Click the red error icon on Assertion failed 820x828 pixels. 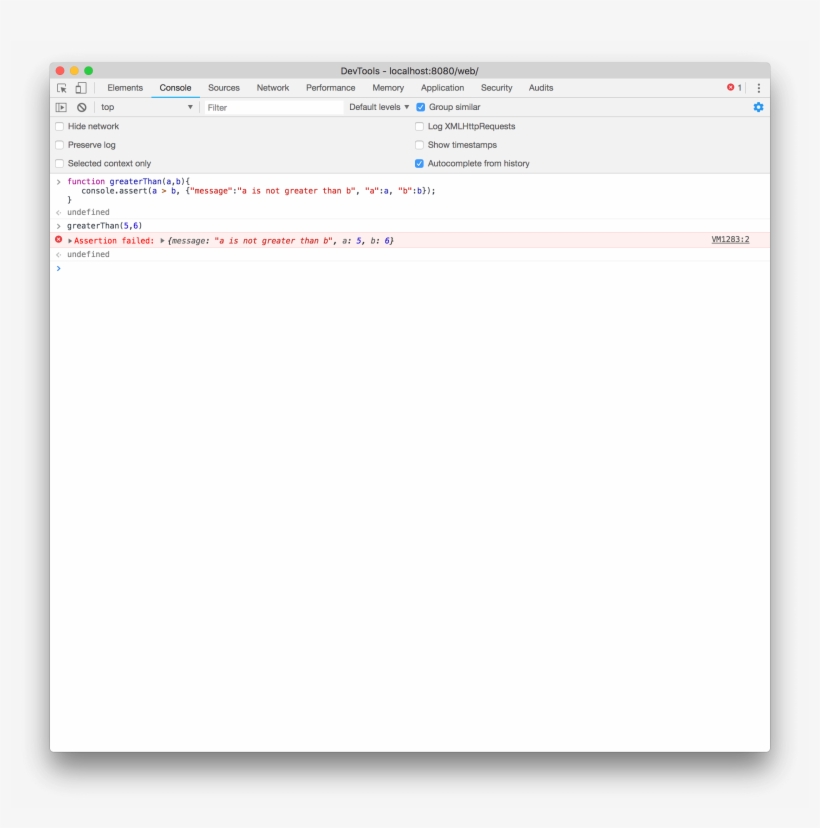click(x=59, y=240)
